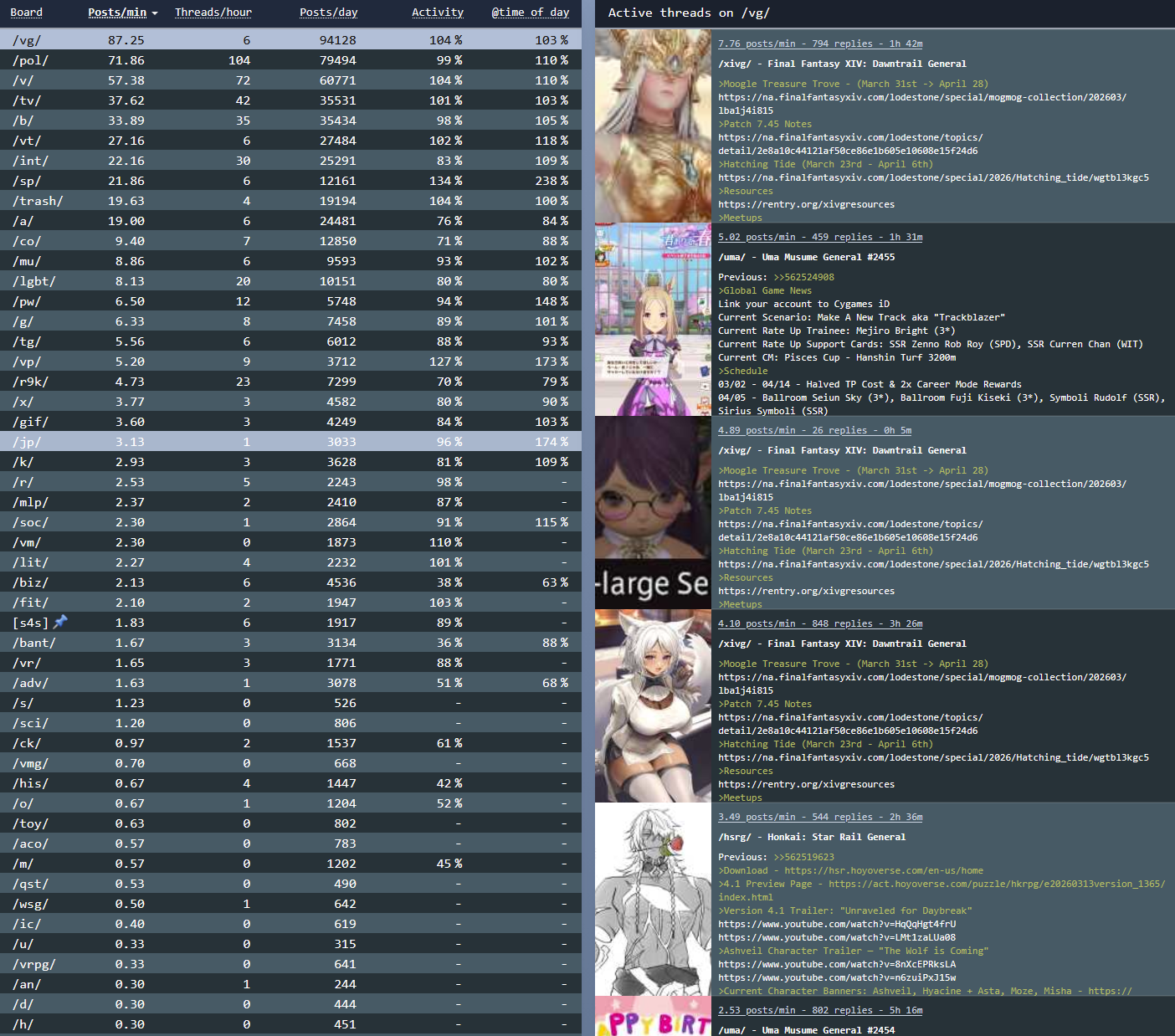This screenshot has width=1175, height=1036.
Task: Select the /r9k/ board row
Action: tap(290, 382)
